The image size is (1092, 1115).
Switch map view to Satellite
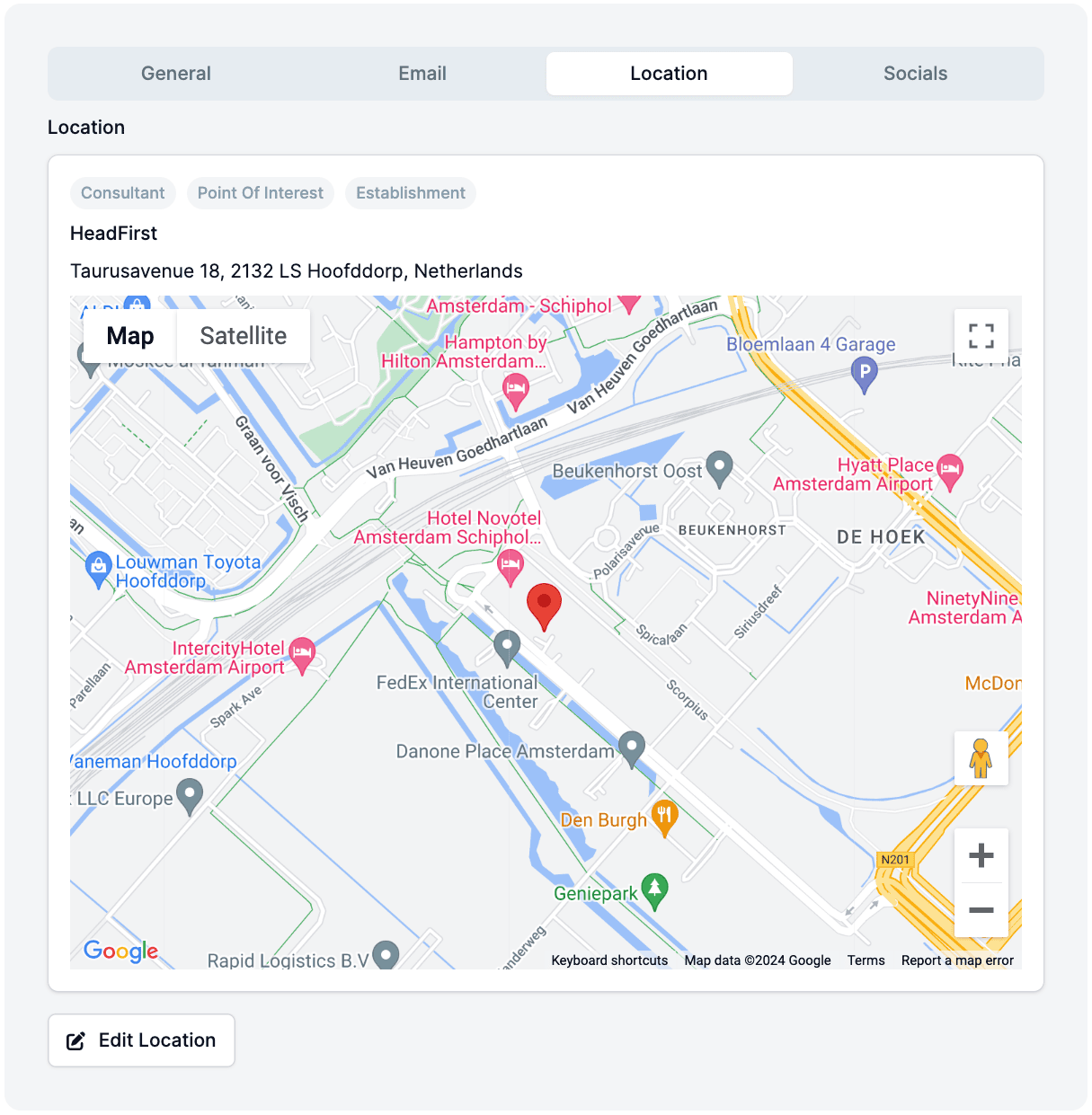[x=244, y=336]
